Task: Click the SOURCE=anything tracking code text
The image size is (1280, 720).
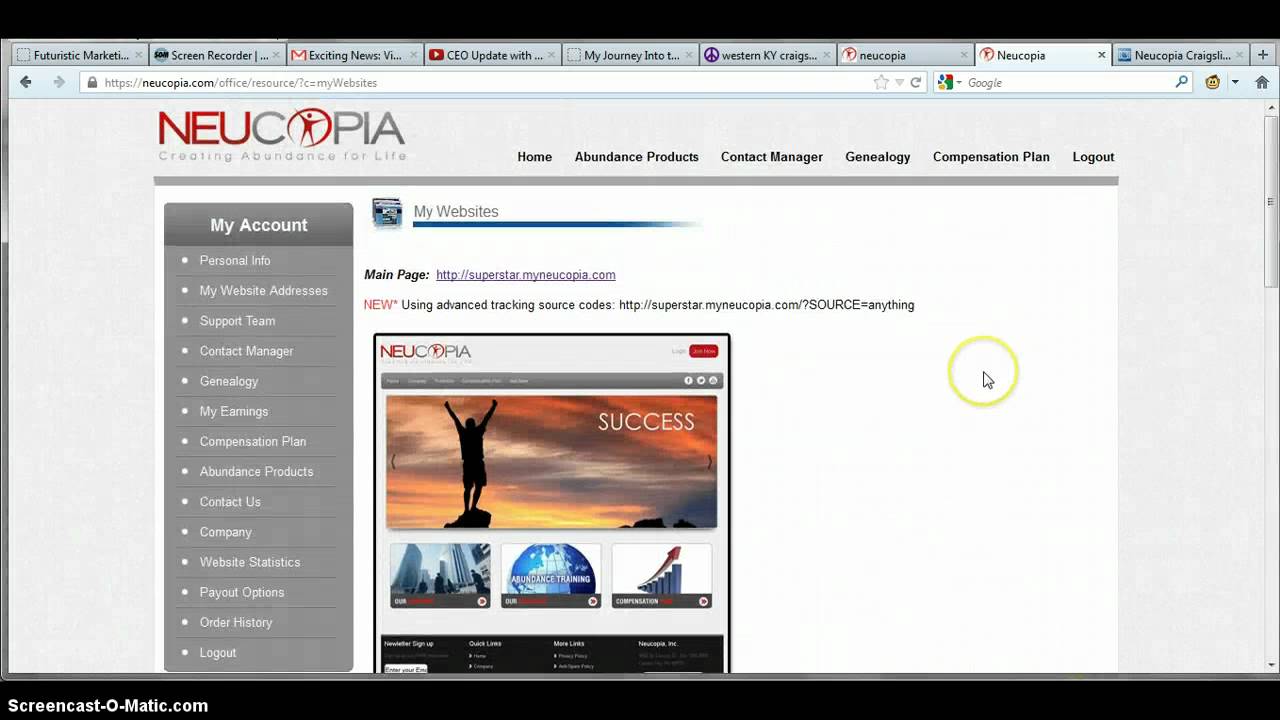Action: [766, 305]
